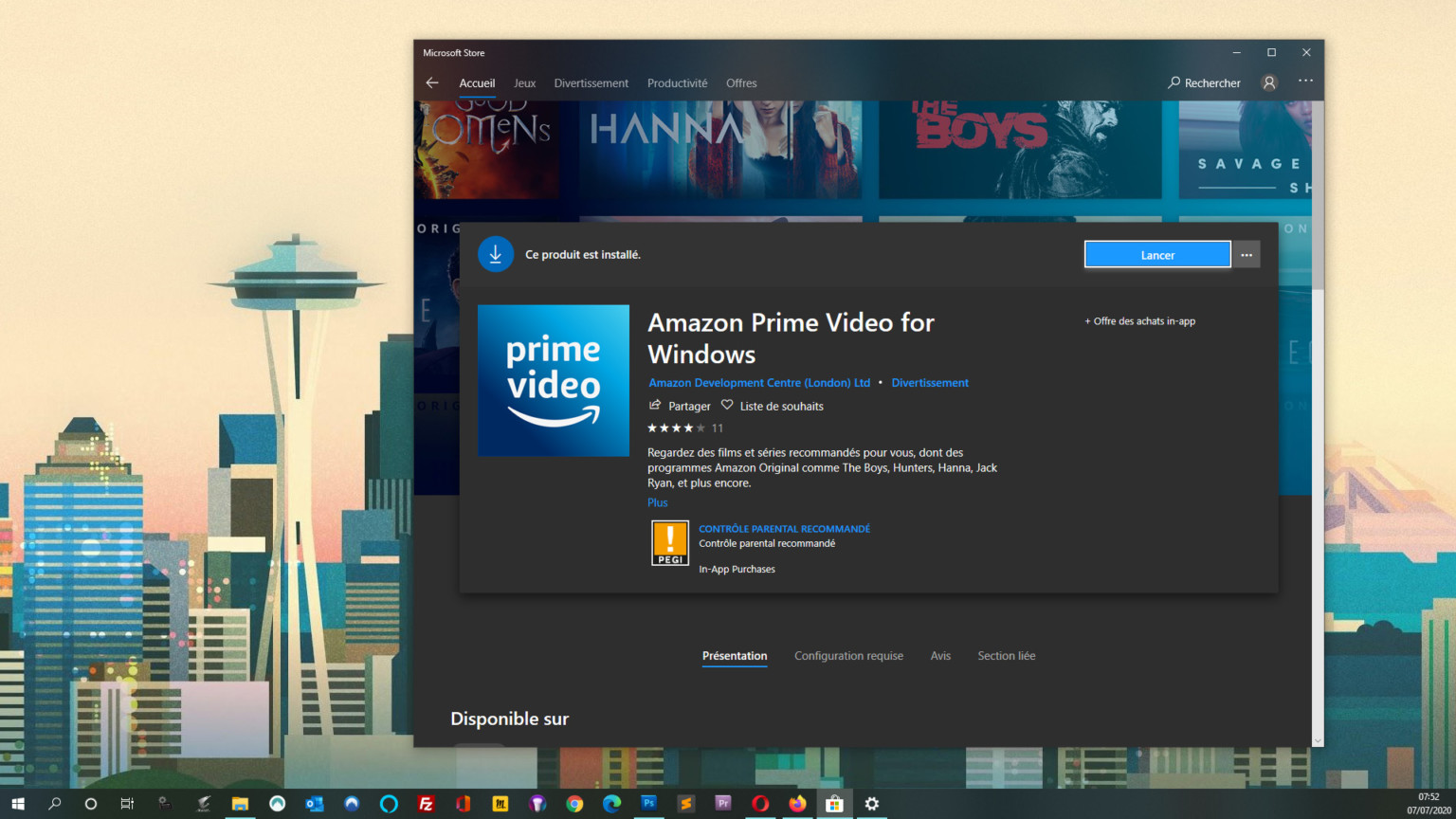
Task: Expand the description with Plus
Action: click(657, 502)
